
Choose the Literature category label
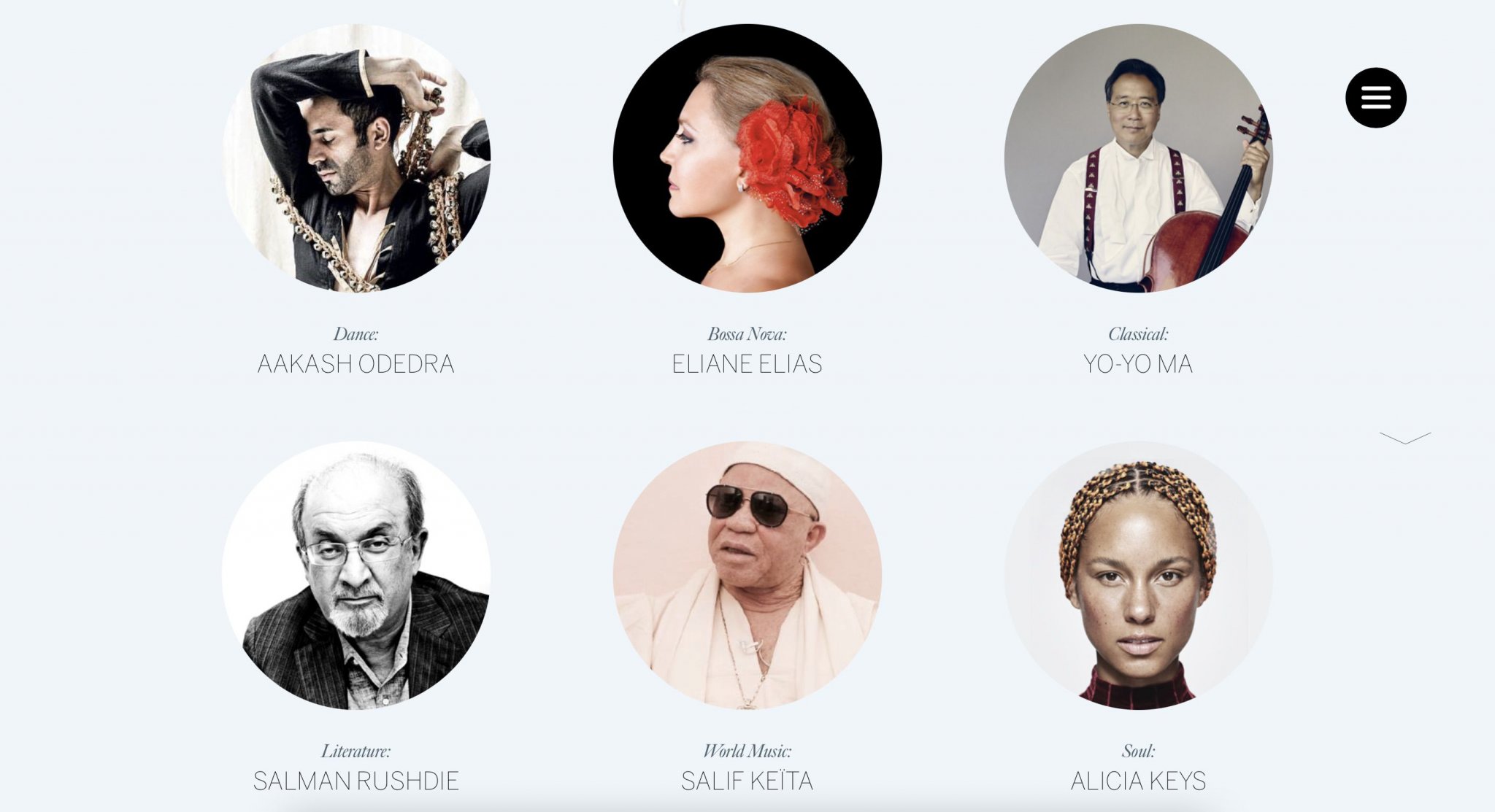(356, 751)
